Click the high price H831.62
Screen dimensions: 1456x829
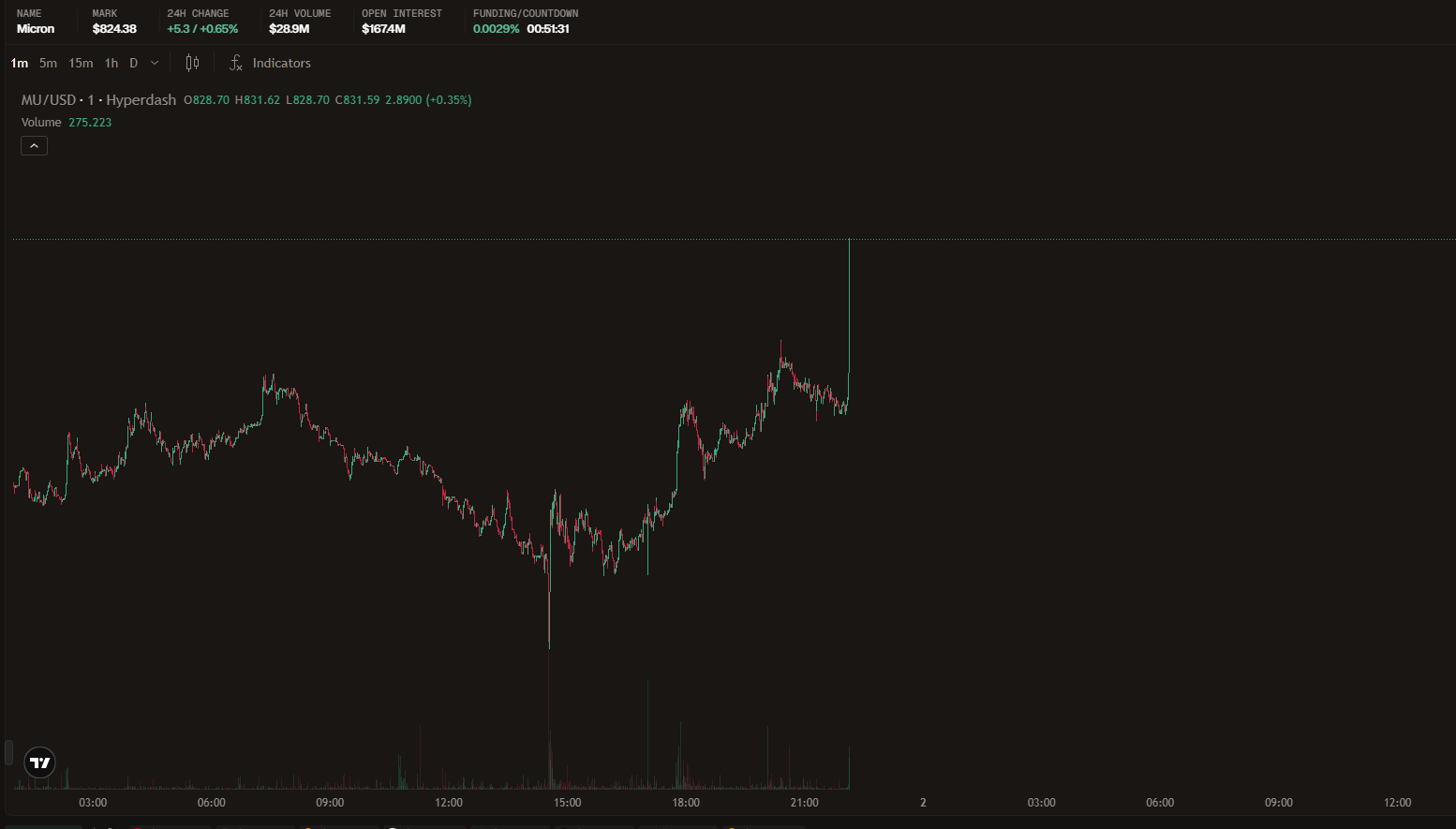tap(258, 100)
